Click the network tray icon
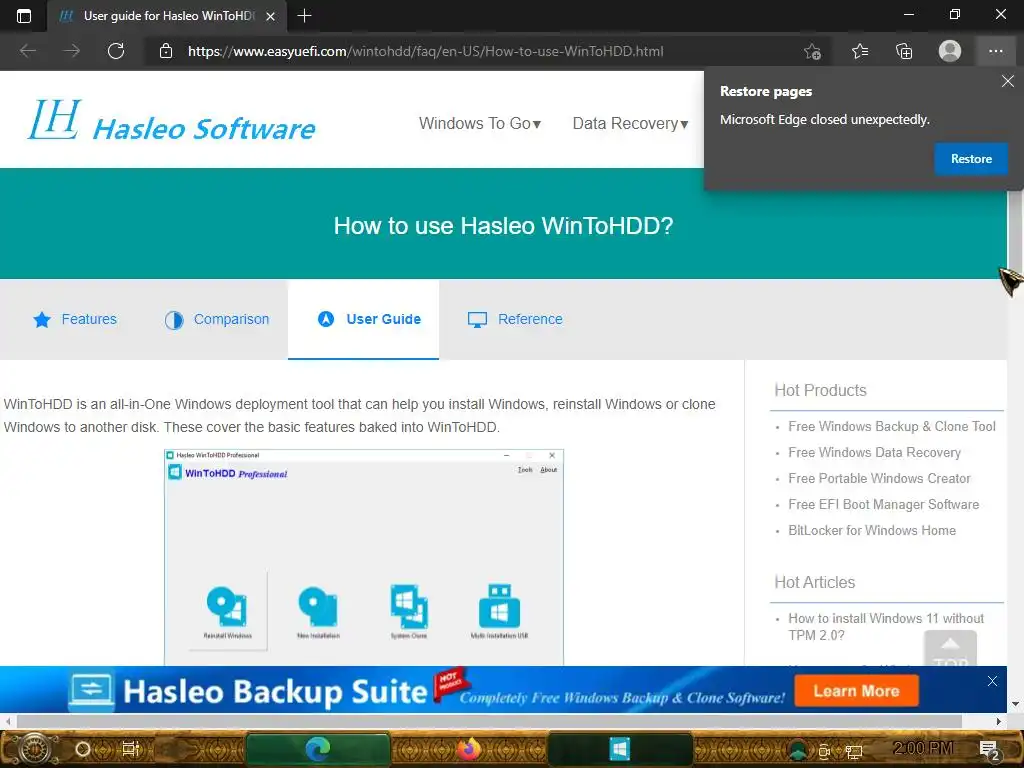Screen dimensions: 1024x768 click(854, 752)
